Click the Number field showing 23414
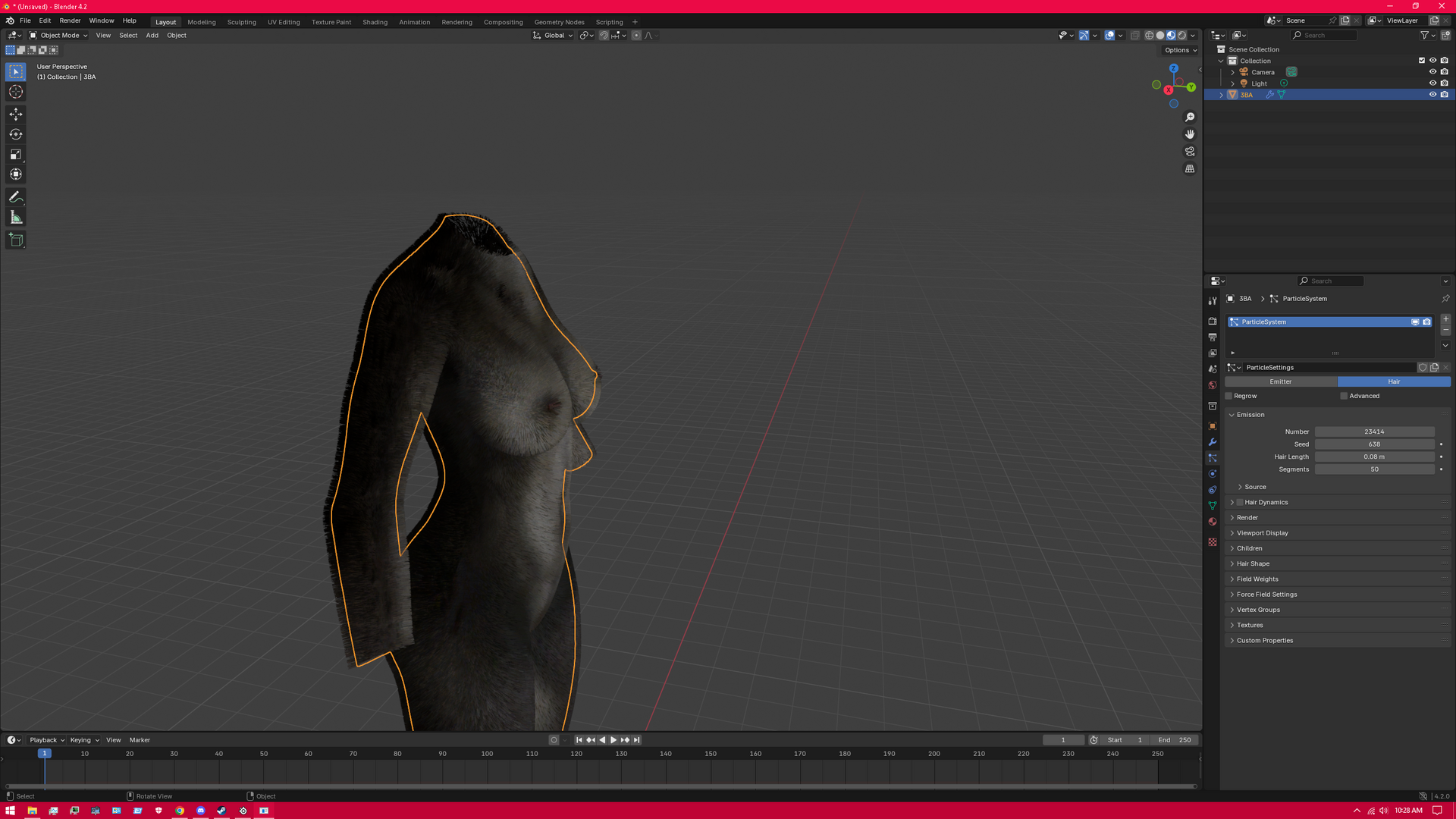The height and width of the screenshot is (819, 1456). point(1374,432)
